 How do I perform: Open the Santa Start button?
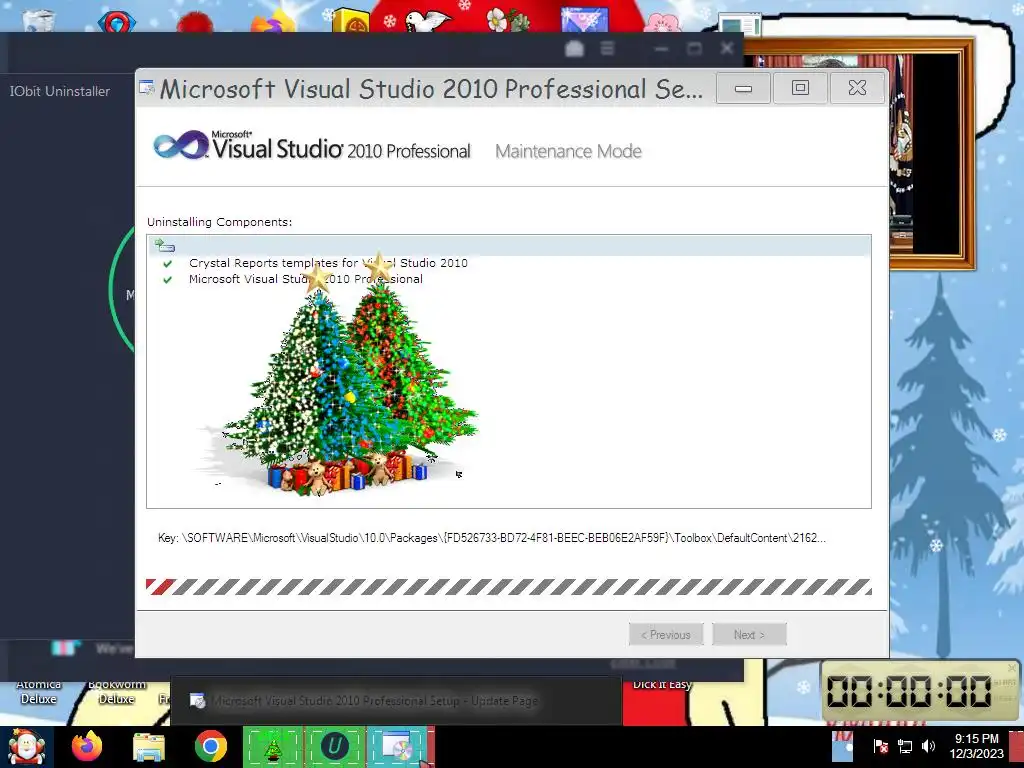26,746
